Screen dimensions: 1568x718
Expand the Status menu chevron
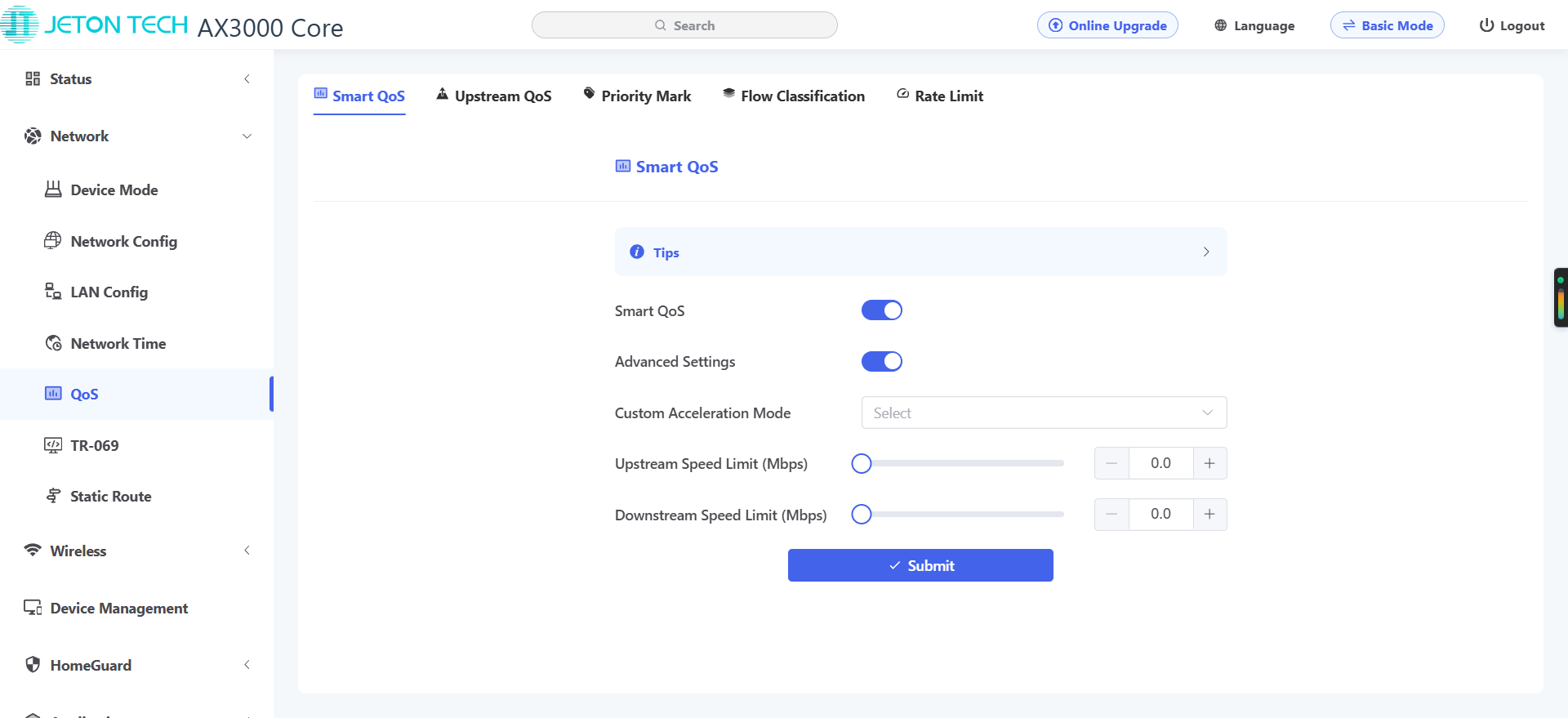pyautogui.click(x=247, y=78)
